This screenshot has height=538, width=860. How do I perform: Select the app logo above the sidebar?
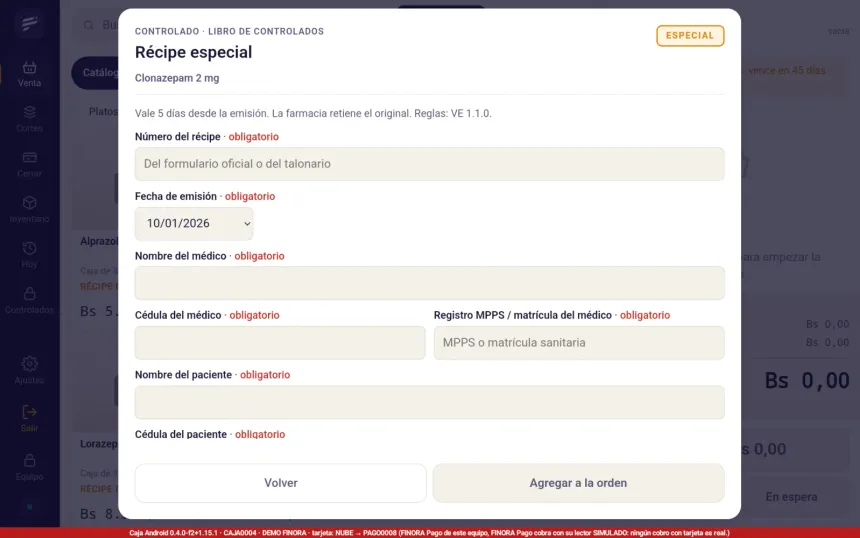coord(30,23)
